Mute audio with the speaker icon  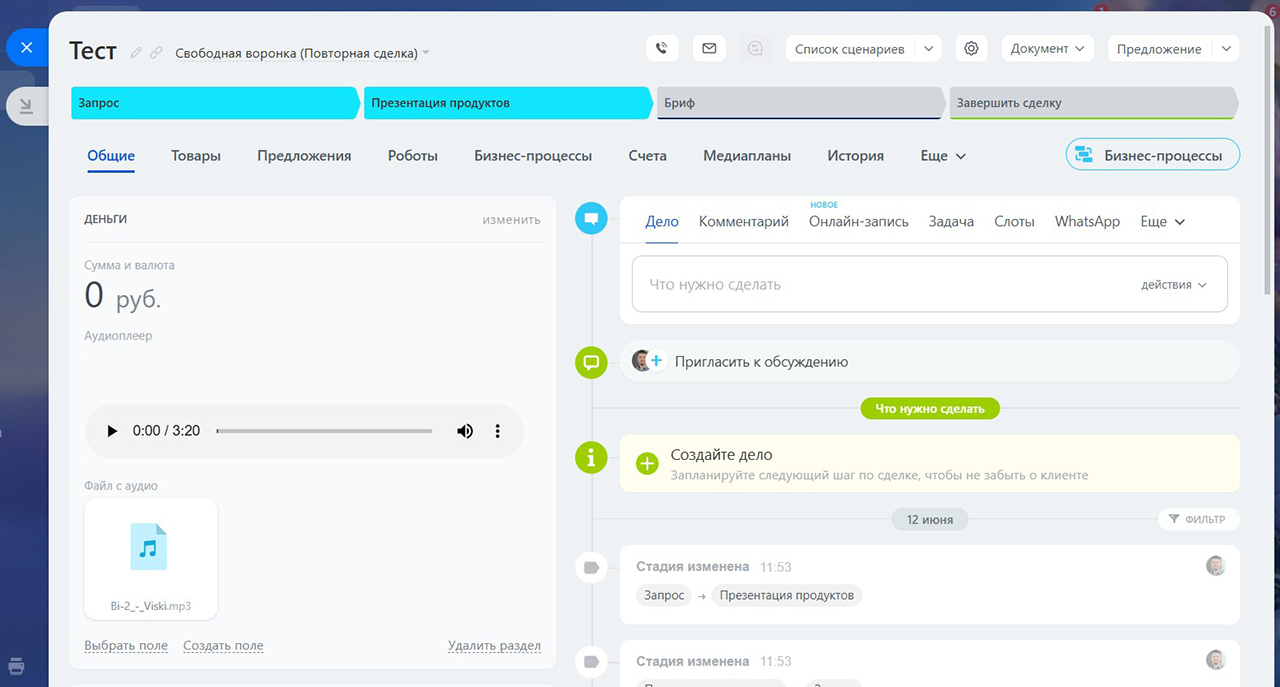click(465, 431)
